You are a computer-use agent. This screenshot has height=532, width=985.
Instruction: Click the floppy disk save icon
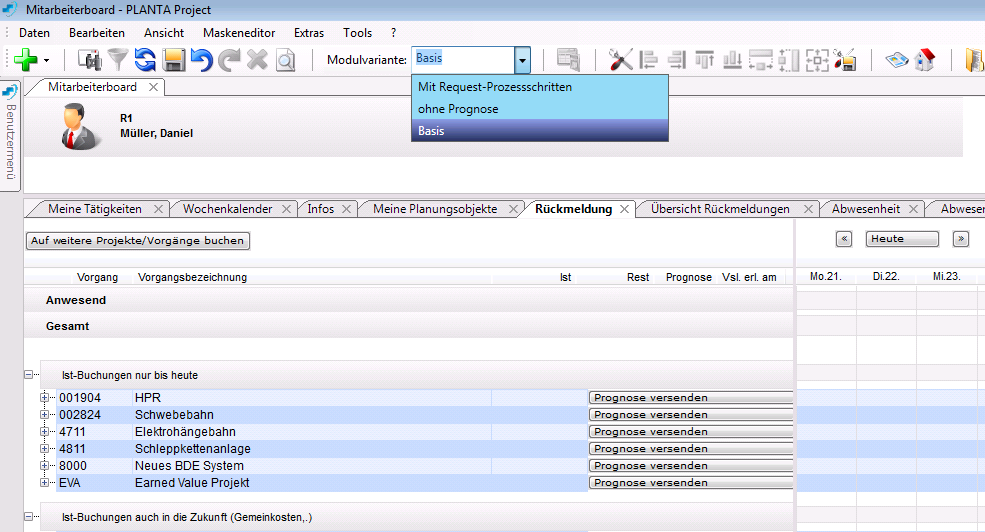click(x=174, y=60)
